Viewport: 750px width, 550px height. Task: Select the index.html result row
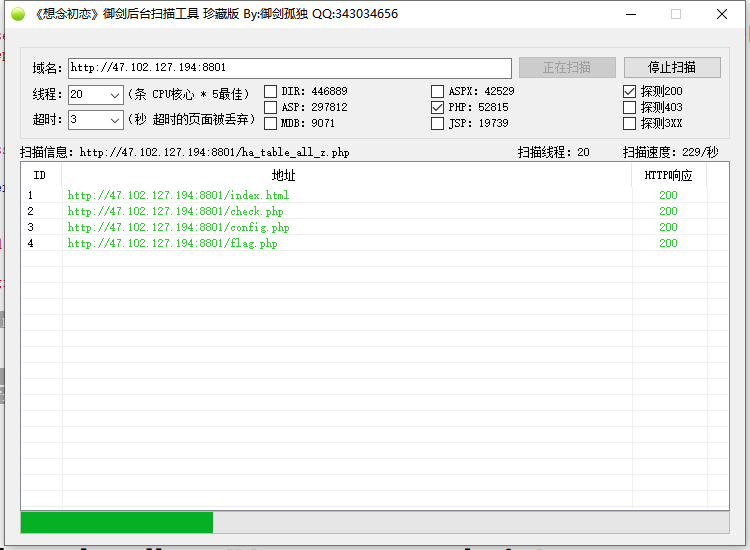point(375,195)
